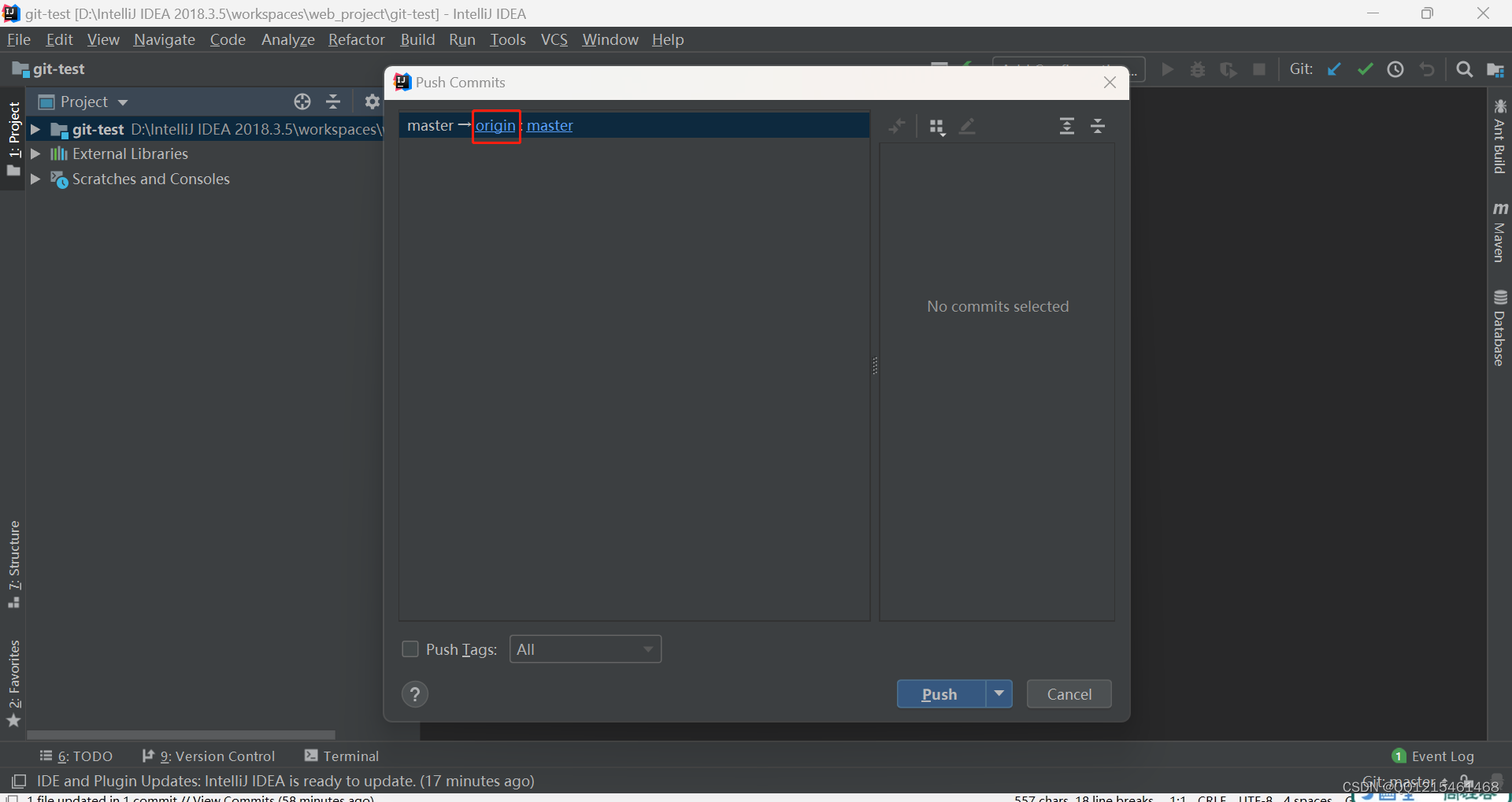1512x802 pixels.
Task: Open the Build menu
Action: [417, 39]
